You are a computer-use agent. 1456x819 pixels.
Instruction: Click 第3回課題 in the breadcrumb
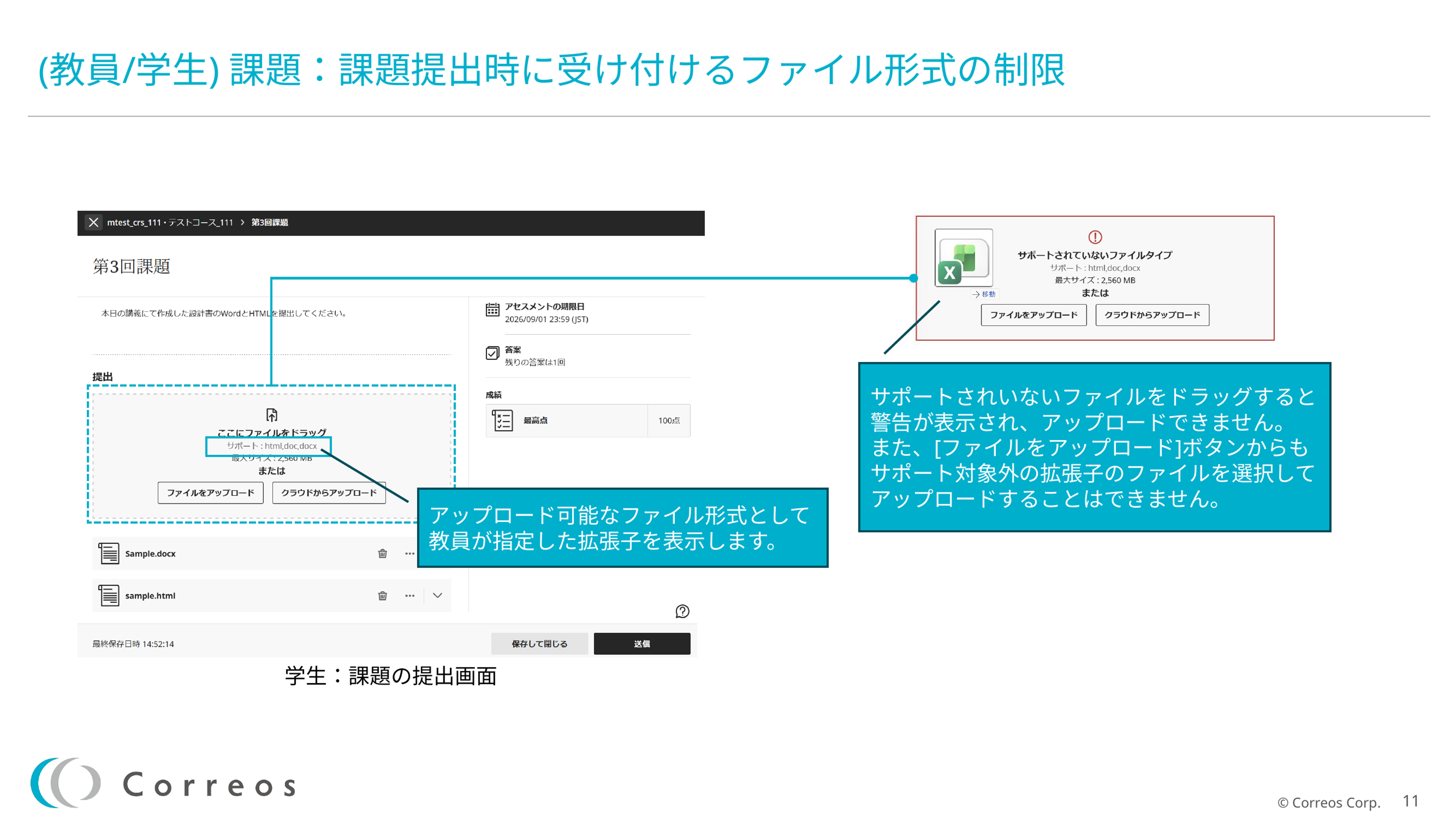(270, 222)
